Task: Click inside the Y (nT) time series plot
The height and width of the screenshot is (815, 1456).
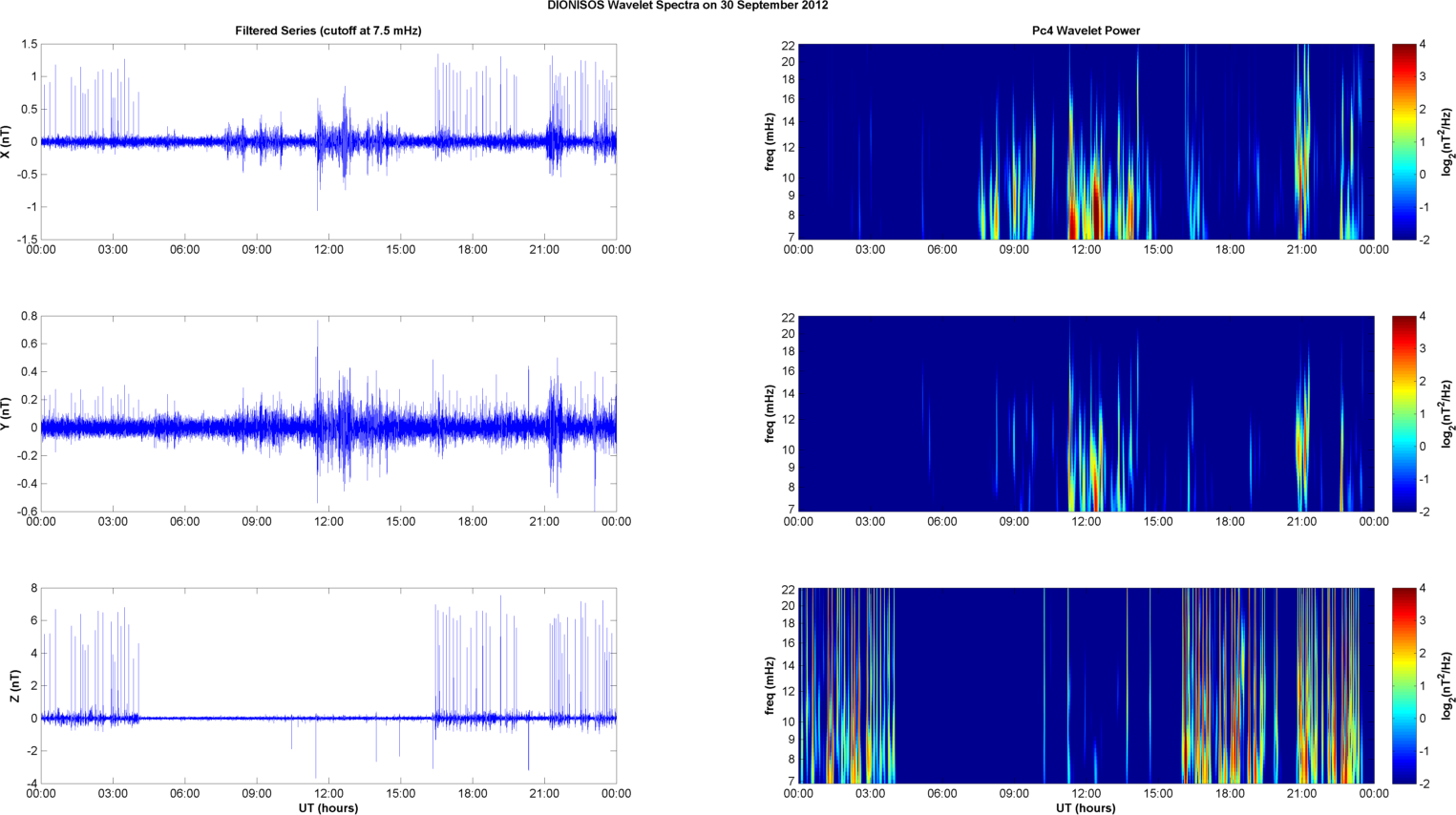Action: 327,413
